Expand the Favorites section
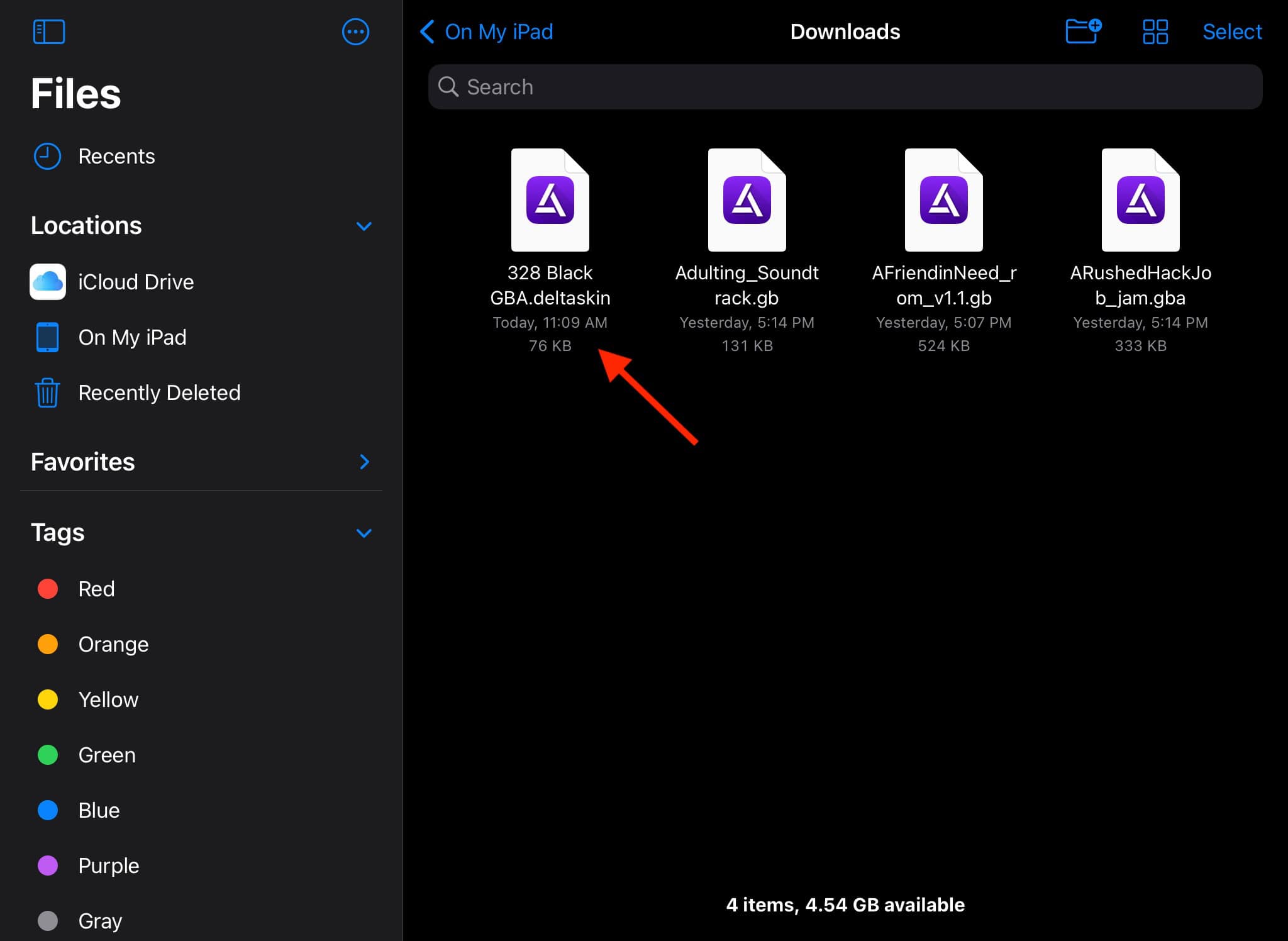This screenshot has width=1288, height=941. (364, 462)
